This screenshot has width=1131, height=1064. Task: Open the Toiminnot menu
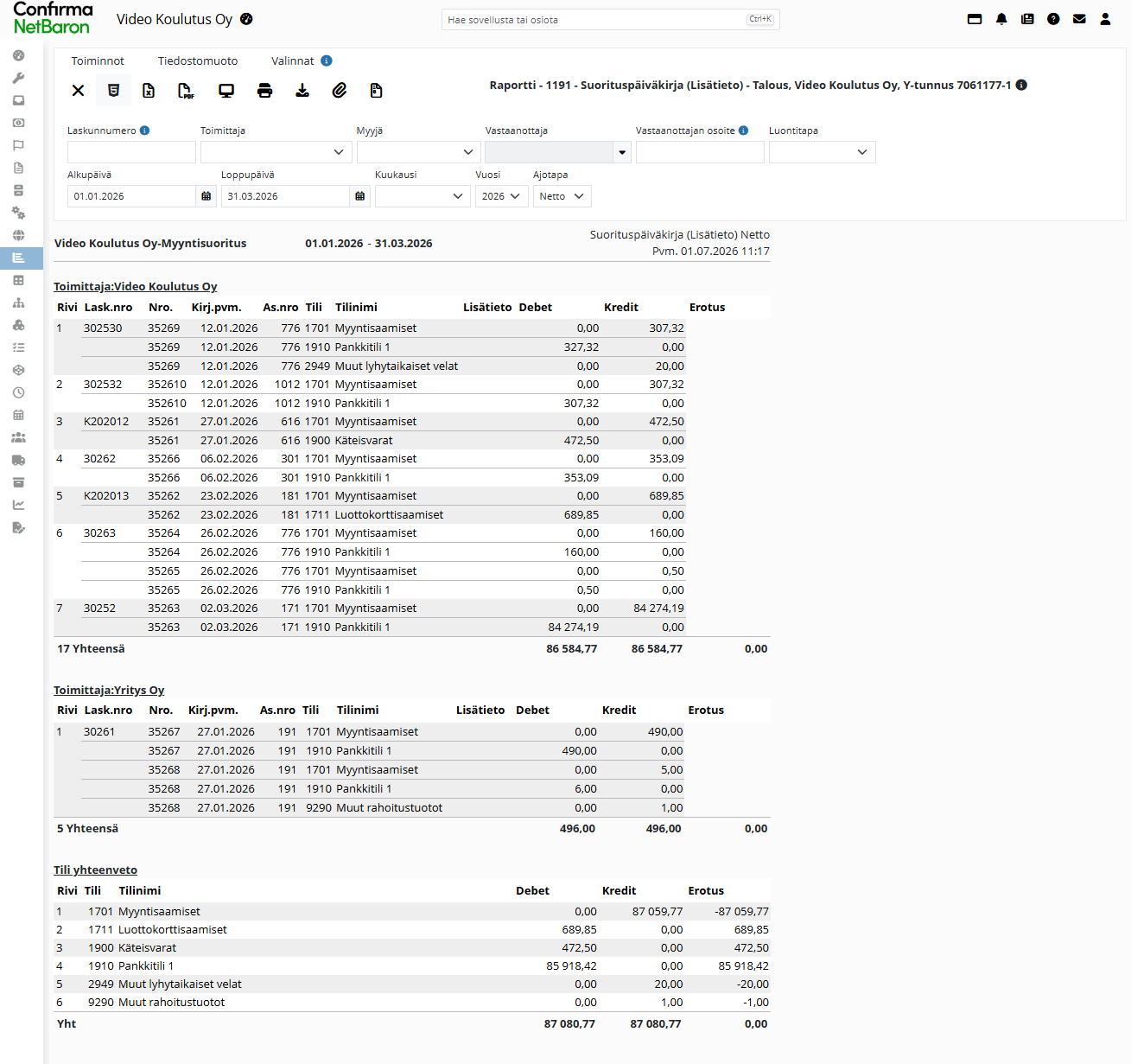pos(98,61)
